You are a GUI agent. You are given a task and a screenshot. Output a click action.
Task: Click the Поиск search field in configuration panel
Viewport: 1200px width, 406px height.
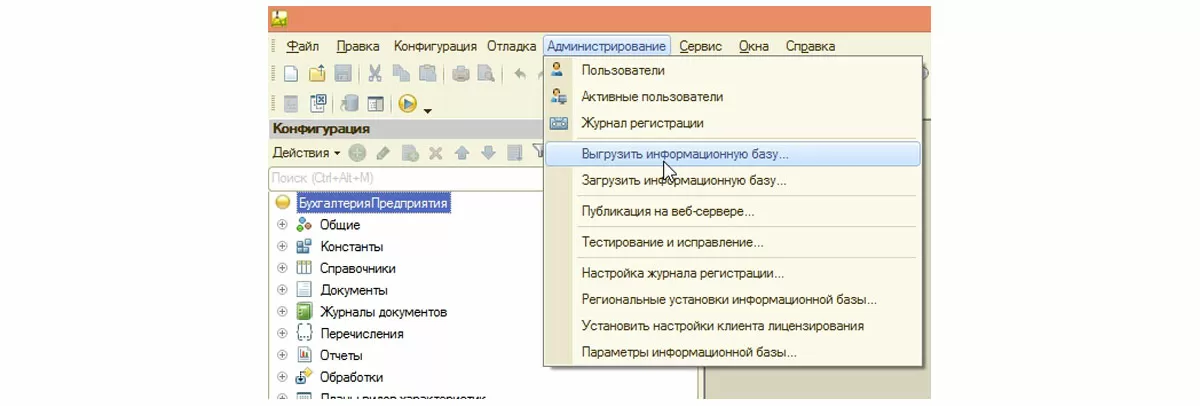click(x=406, y=178)
